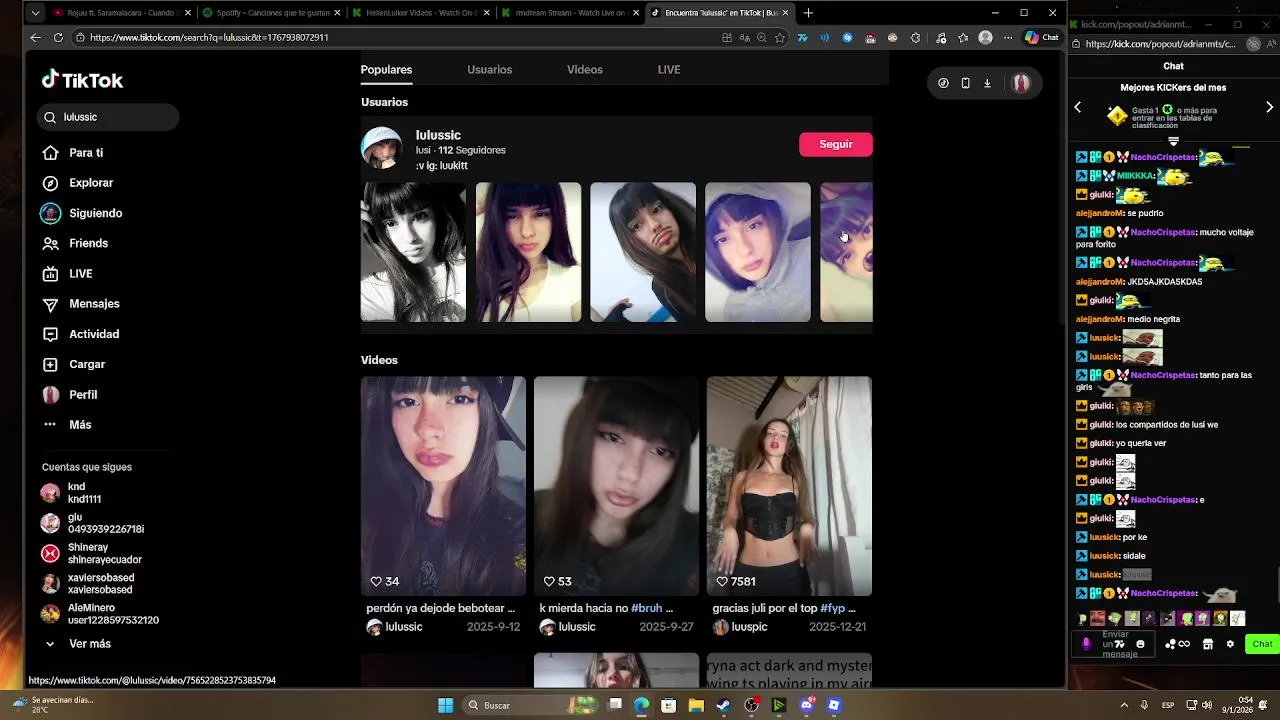The height and width of the screenshot is (720, 1280).
Task: Go to previous KICKers leaderboard slide
Action: coord(1078,107)
